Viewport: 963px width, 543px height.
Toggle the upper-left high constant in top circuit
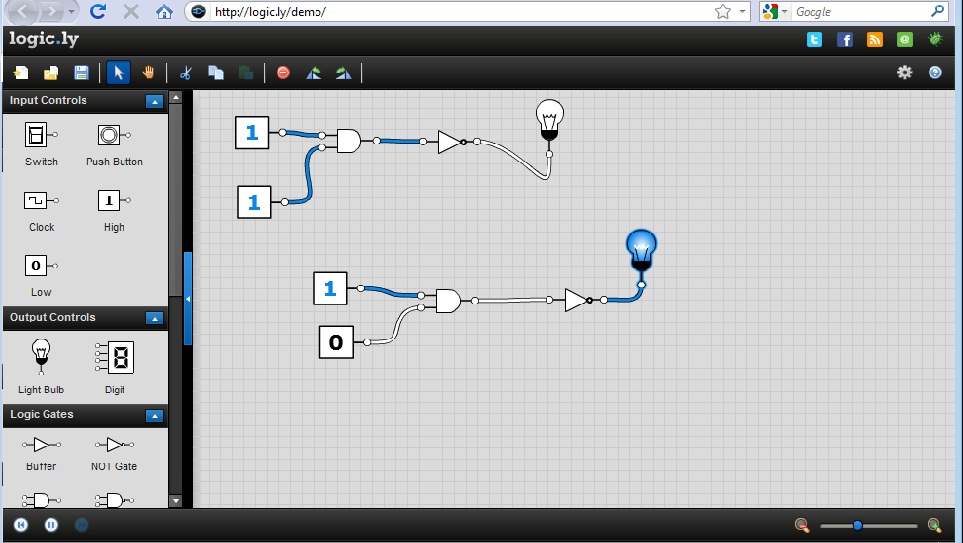252,132
